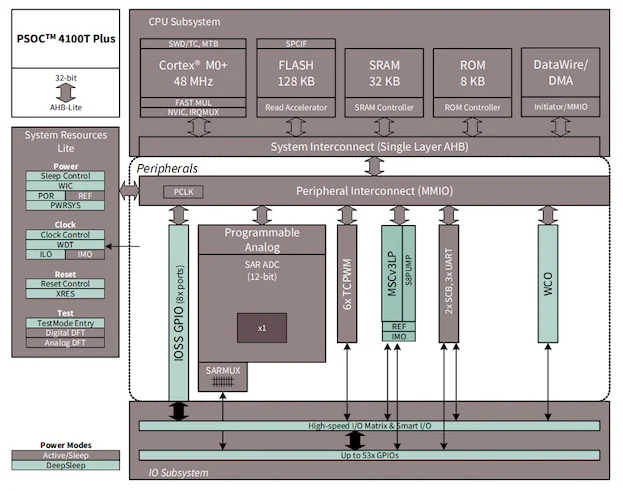This screenshot has width=623, height=491.
Task: Click the Initiator/MMIO label
Action: click(x=561, y=107)
